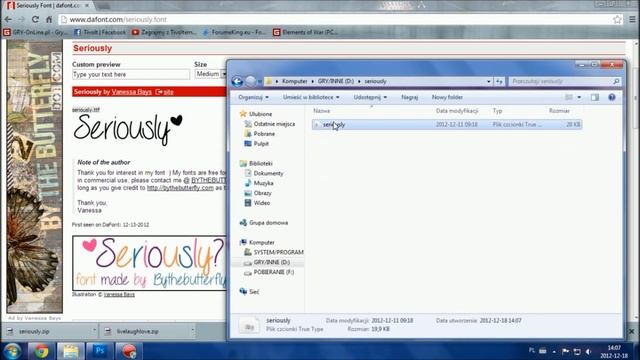This screenshot has width=640, height=360.
Task: Open Facebook bookmark
Action: (x=100, y=32)
